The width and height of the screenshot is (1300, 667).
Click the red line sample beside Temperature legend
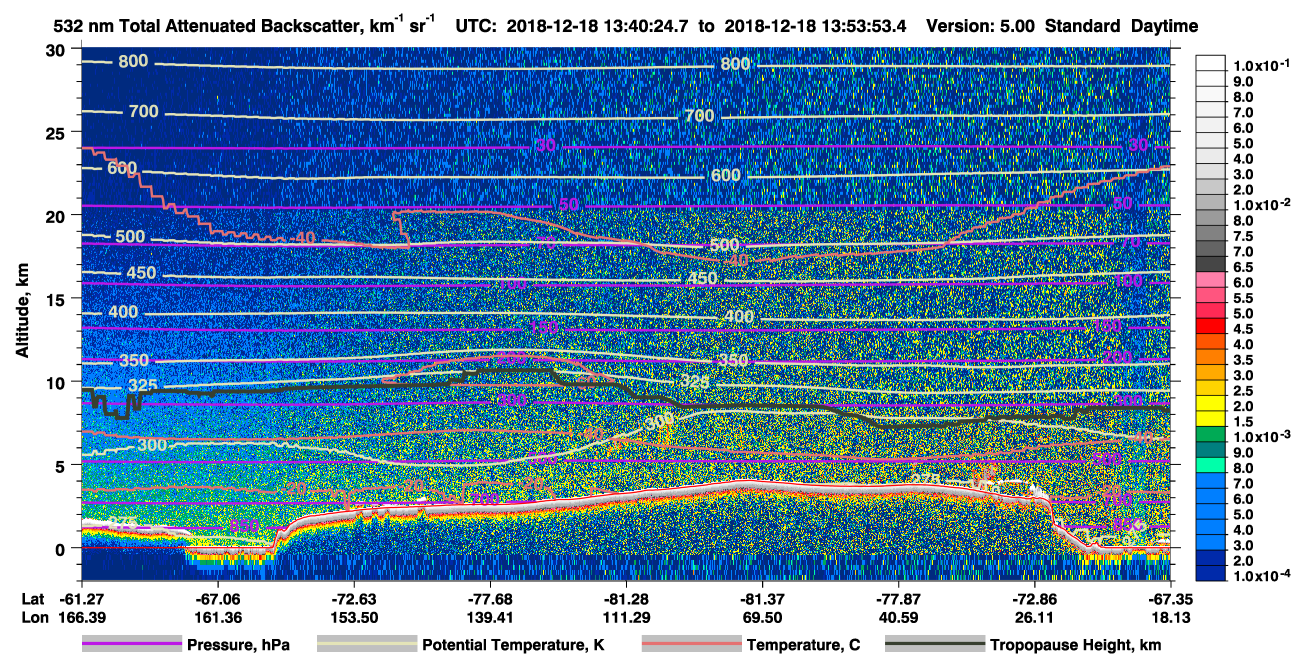point(691,645)
